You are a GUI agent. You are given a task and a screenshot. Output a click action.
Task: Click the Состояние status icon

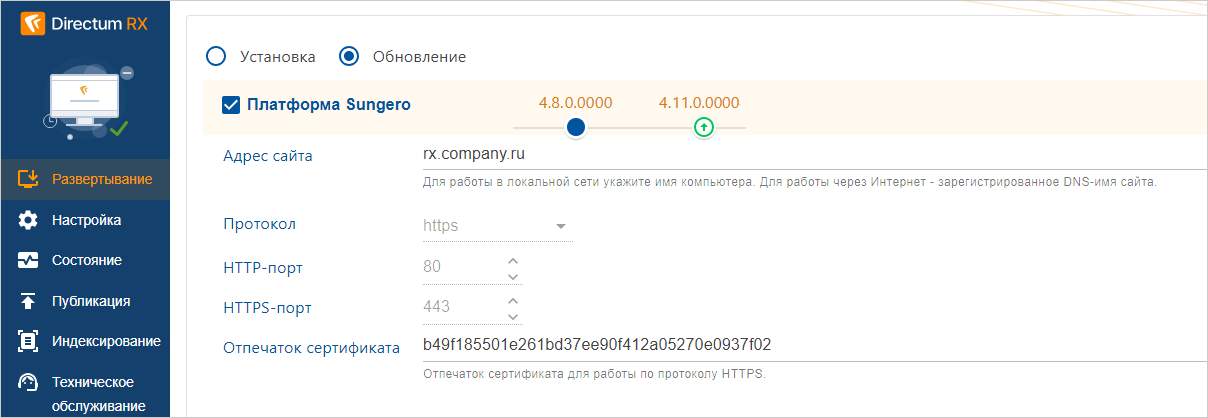coord(29,260)
